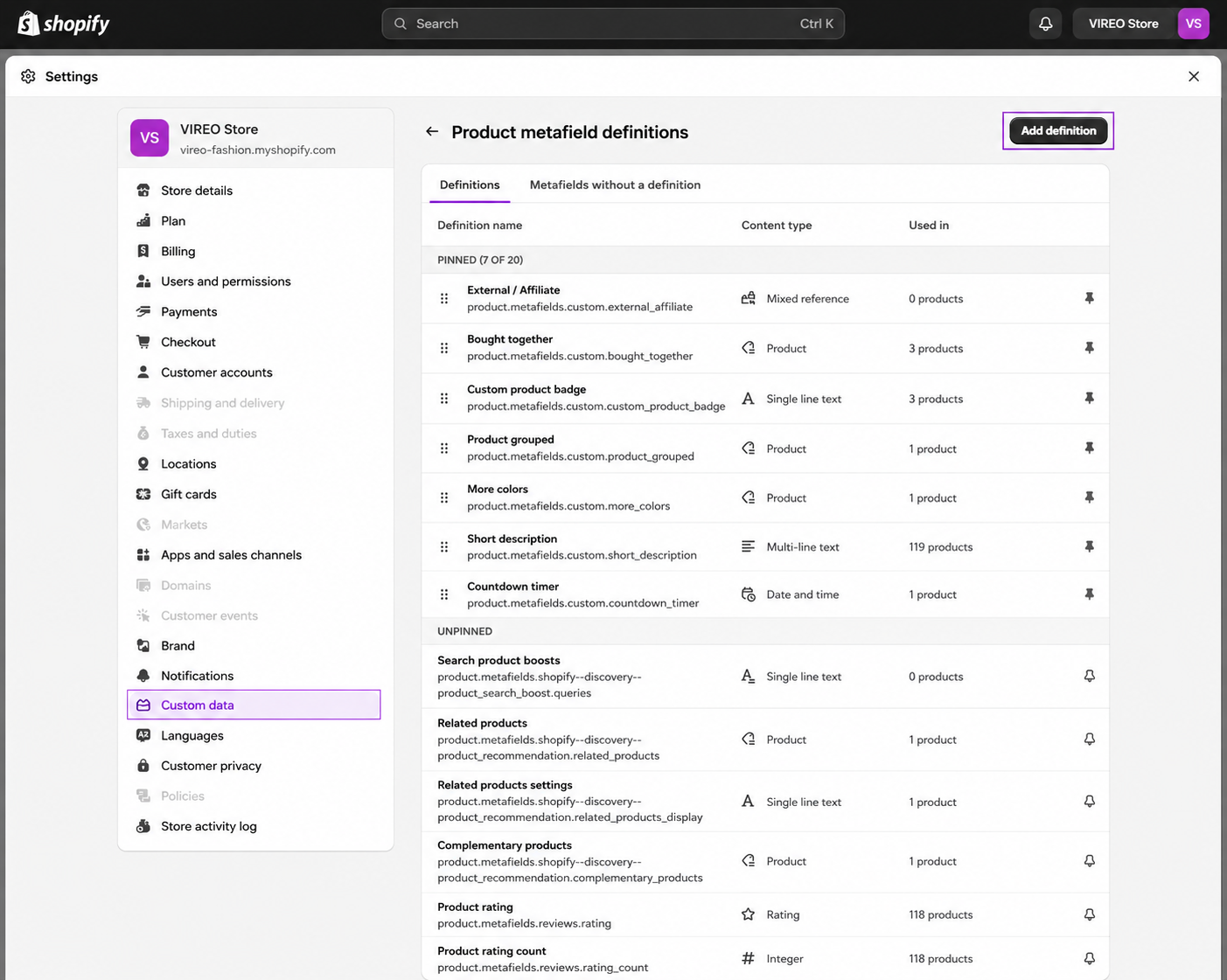Click drag handle for More colors row
This screenshot has height=980, width=1227.
pyautogui.click(x=444, y=497)
